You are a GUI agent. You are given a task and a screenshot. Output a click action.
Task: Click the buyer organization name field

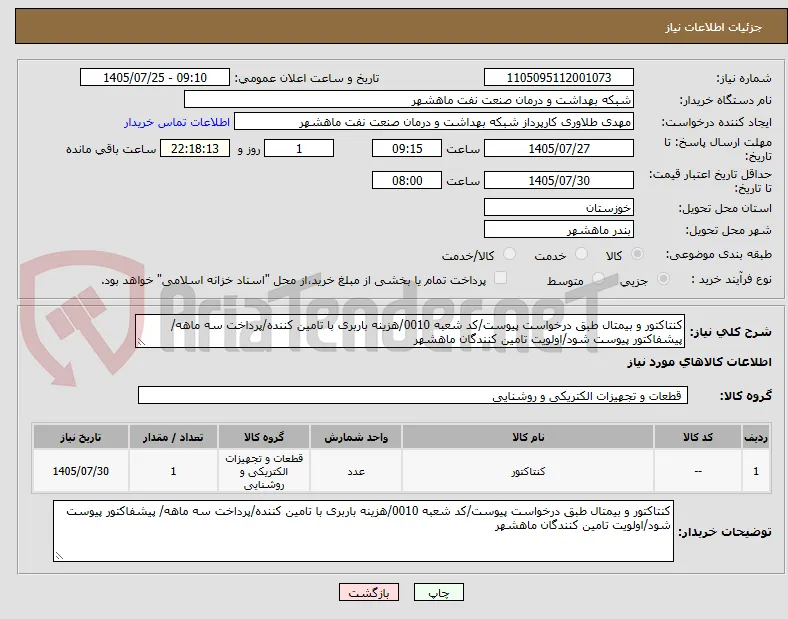pos(409,99)
